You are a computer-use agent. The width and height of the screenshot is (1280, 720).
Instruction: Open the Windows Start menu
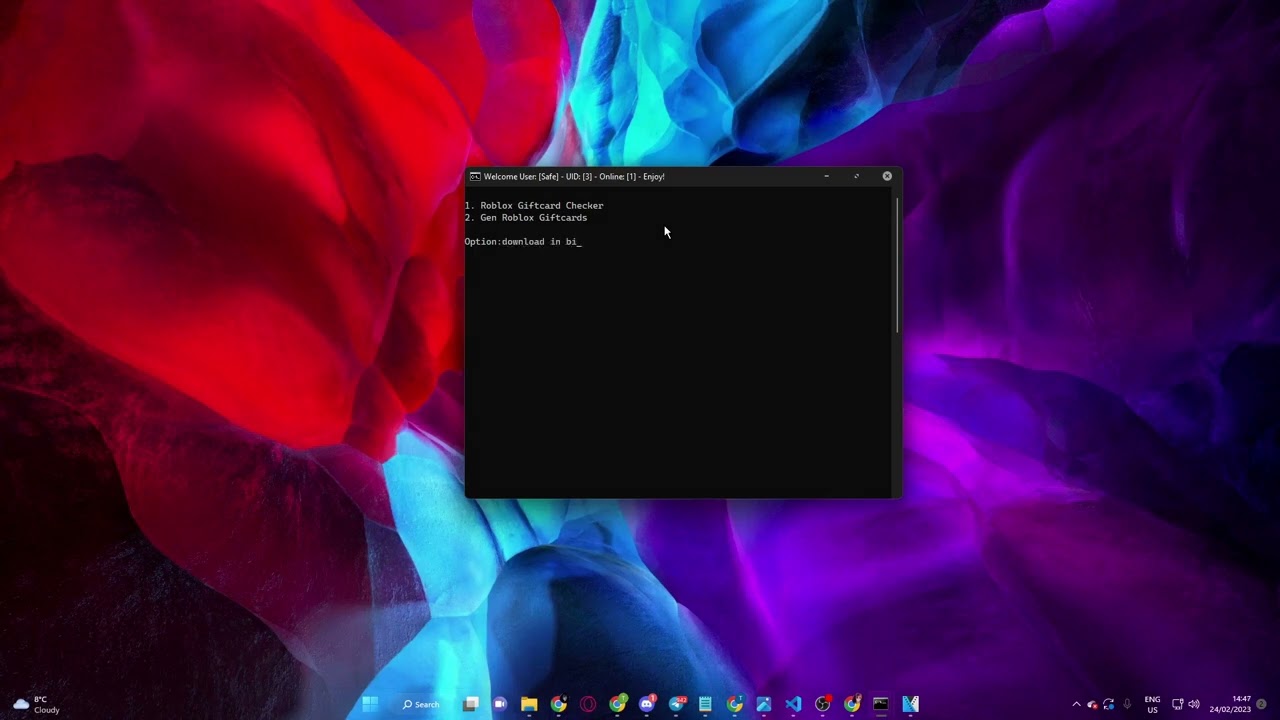click(370, 704)
